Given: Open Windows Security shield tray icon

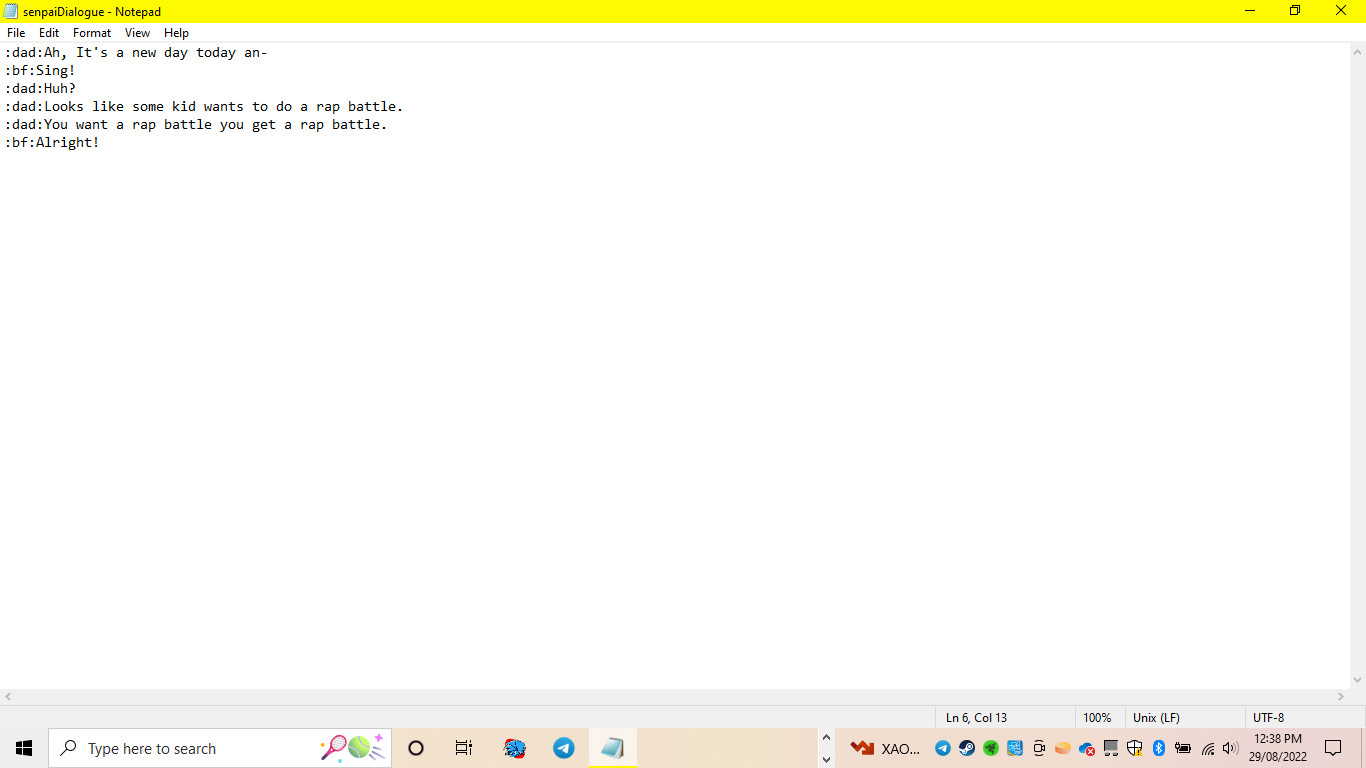Looking at the screenshot, I should [x=1135, y=748].
